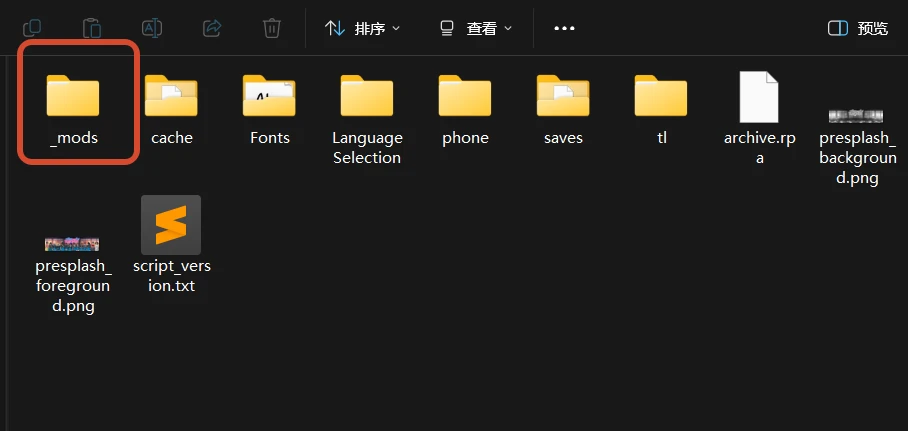Select the _mods folder icon
Viewport: 908px width, 431px height.
pos(73,96)
